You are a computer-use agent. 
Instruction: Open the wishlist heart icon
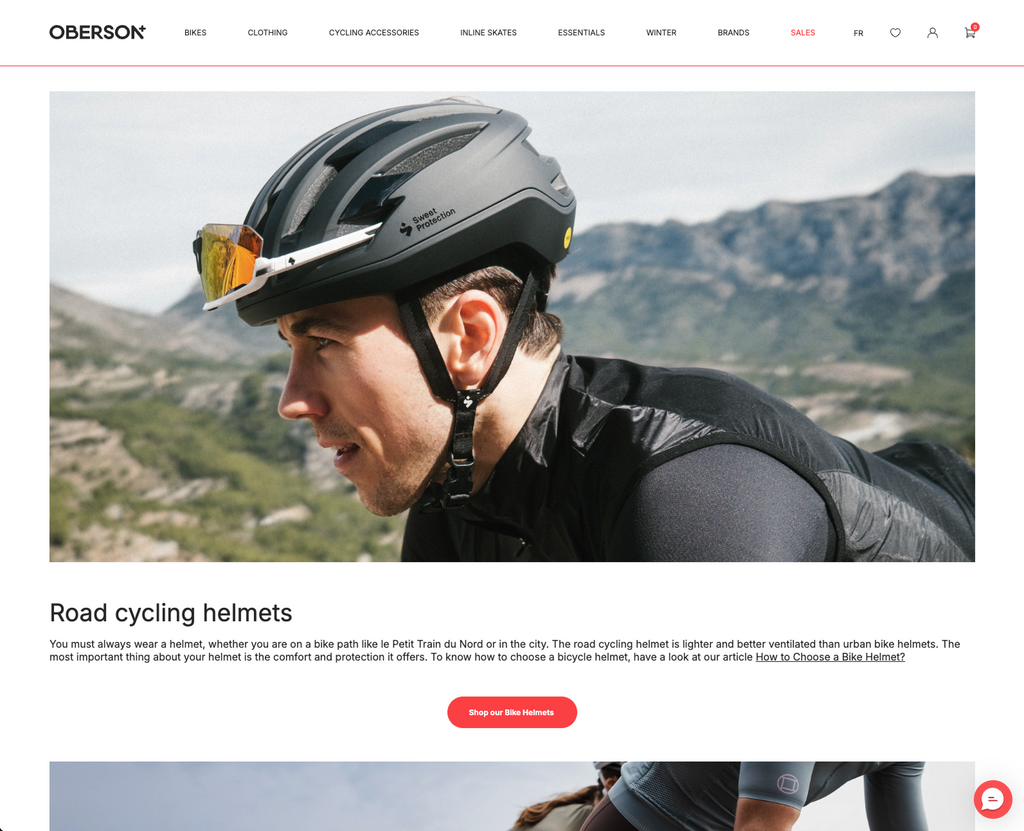pyautogui.click(x=895, y=33)
